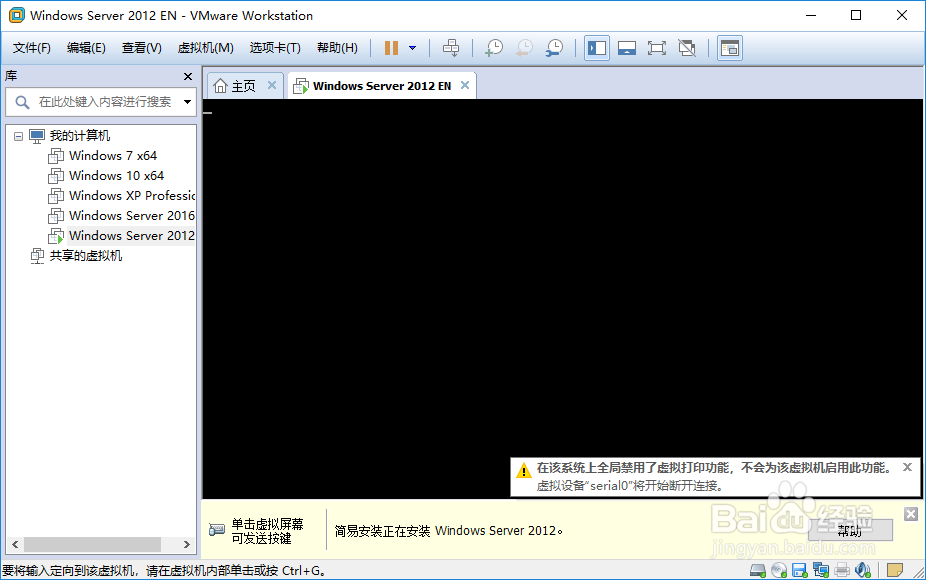This screenshot has height=580, width=926.
Task: Open the 虚拟机(M) menu
Action: tap(206, 48)
